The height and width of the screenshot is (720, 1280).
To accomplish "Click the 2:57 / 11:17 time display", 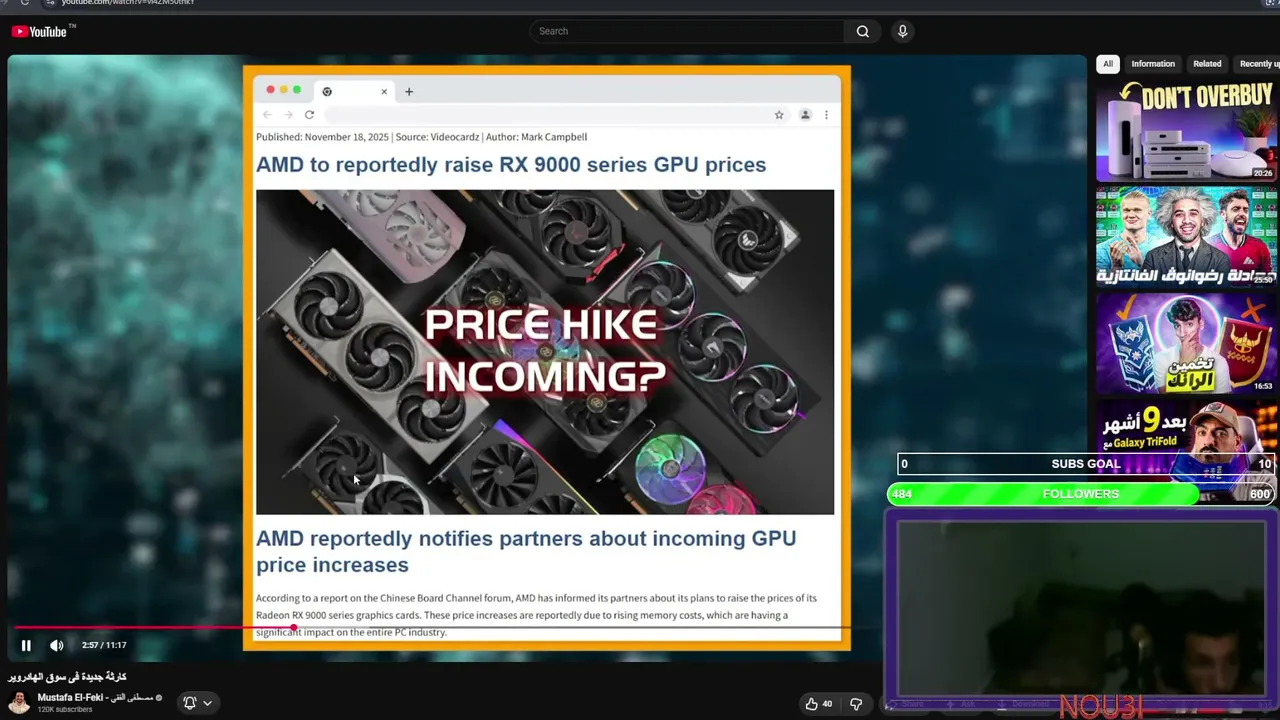I will (x=104, y=645).
